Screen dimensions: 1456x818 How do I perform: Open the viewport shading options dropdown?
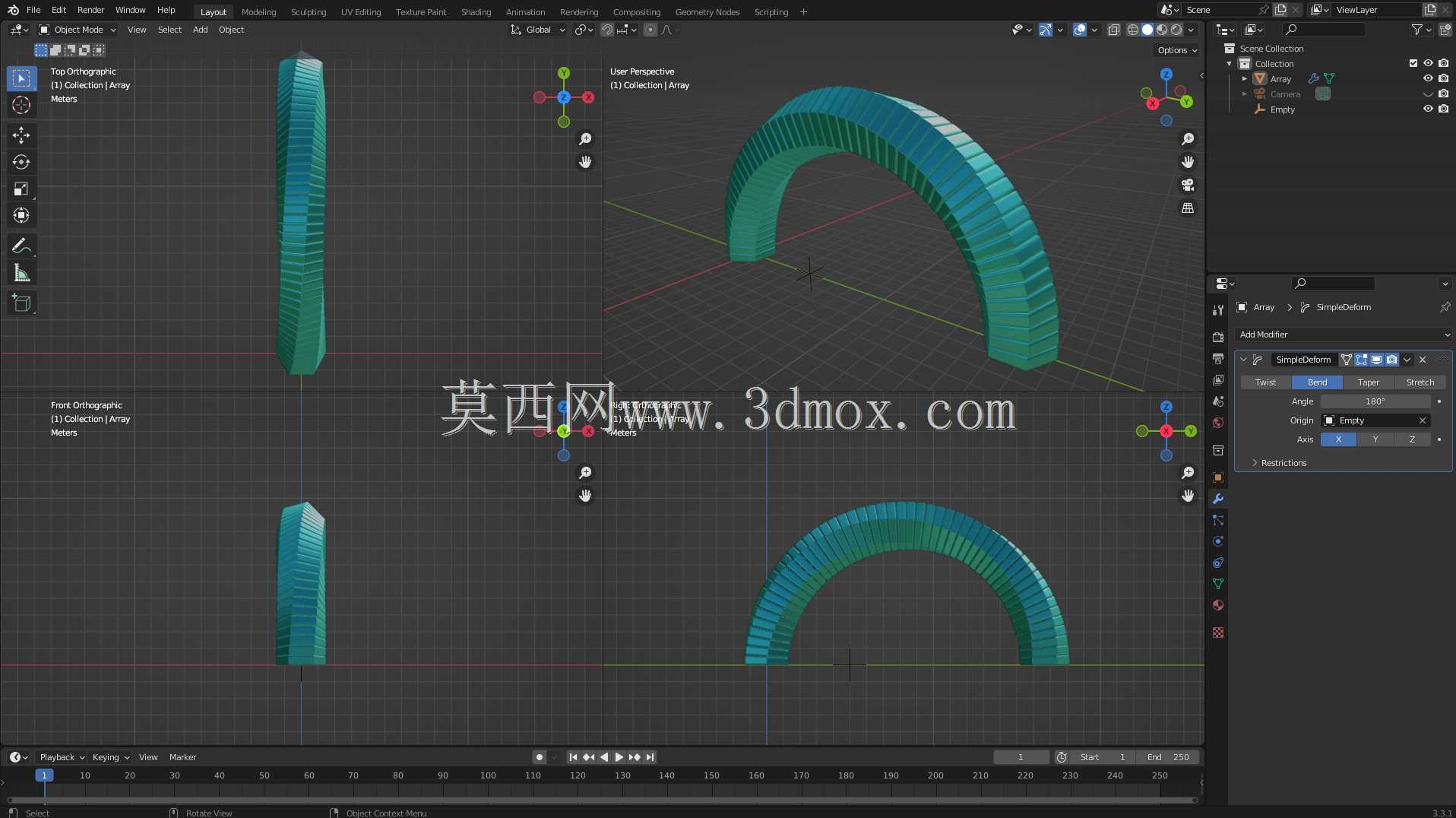click(x=1191, y=30)
